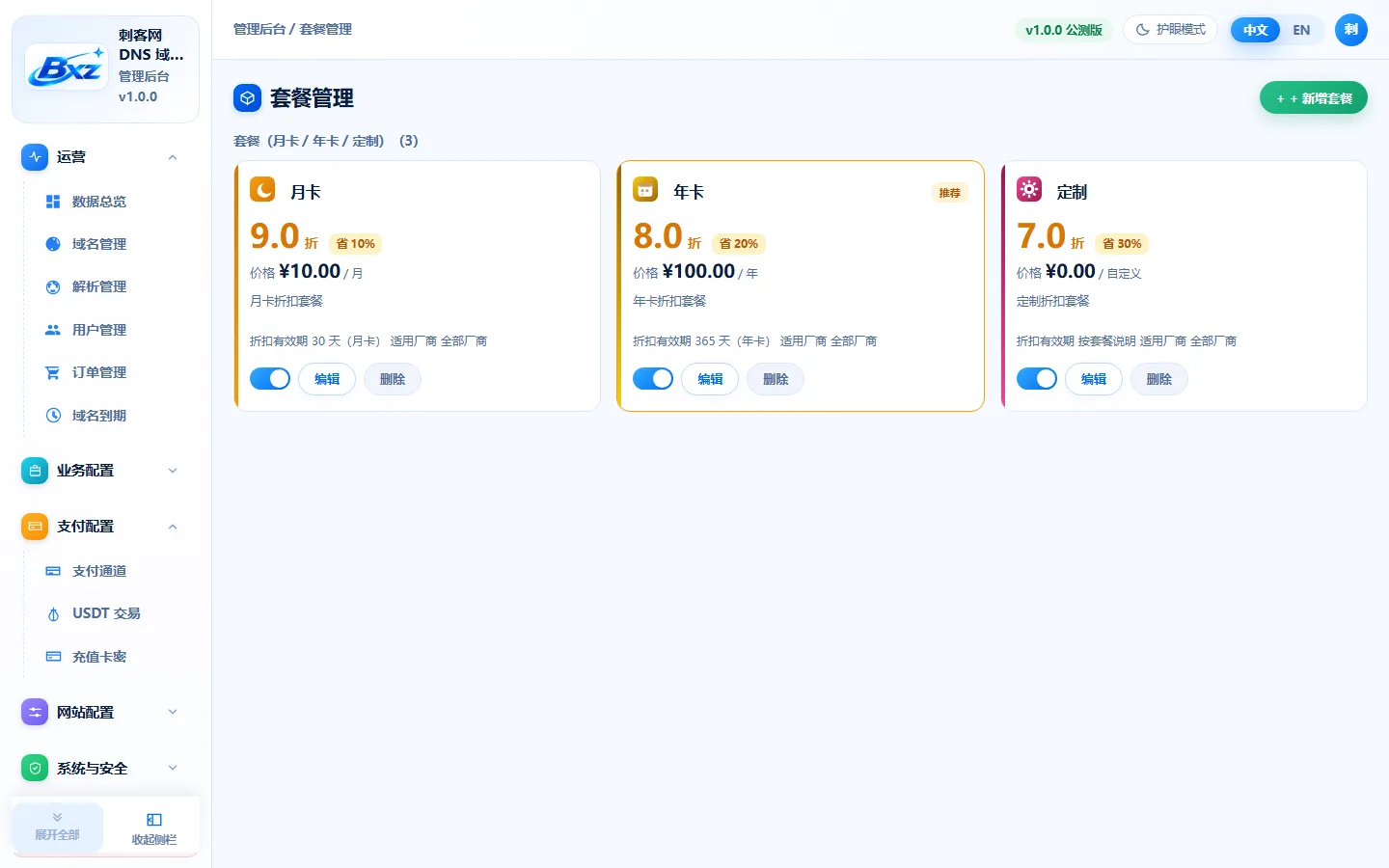Image resolution: width=1389 pixels, height=868 pixels.
Task: Click the 支付通道 icon
Action: (x=53, y=571)
